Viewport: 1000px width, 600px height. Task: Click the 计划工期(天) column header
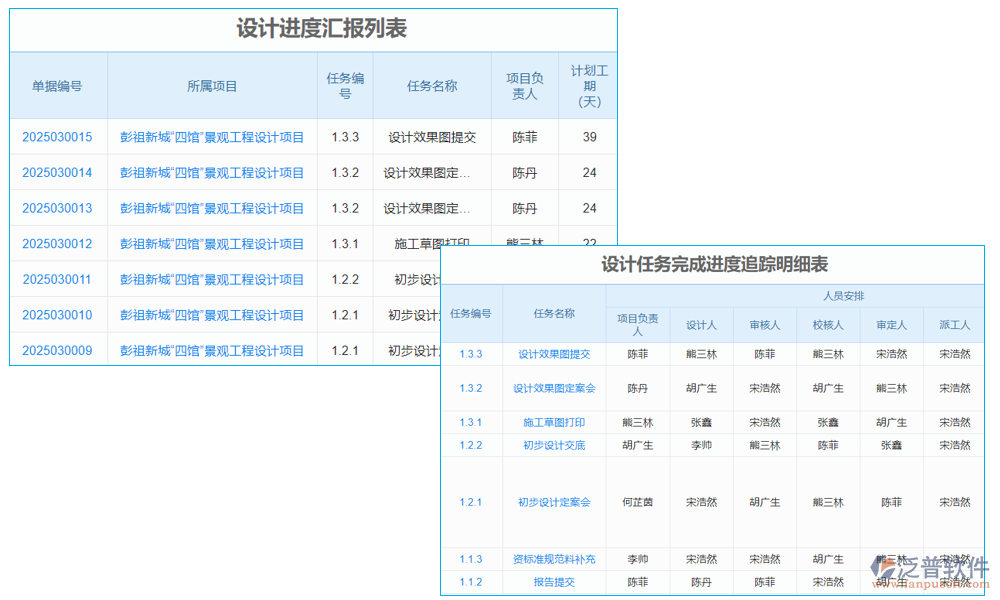click(x=588, y=86)
